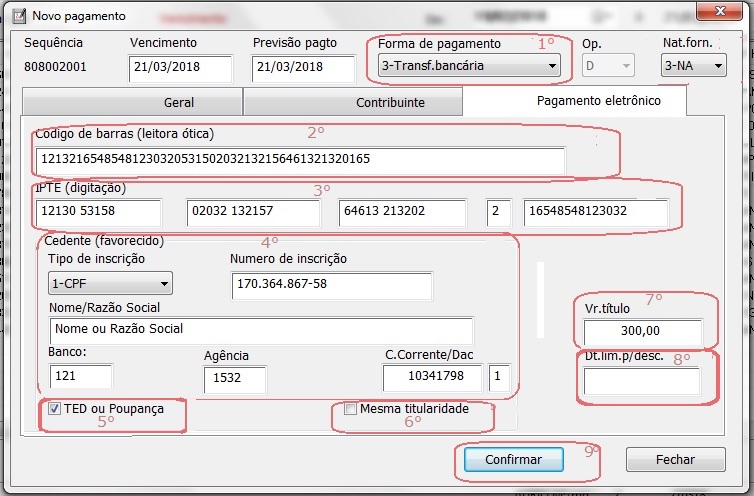Click the Vencimento date field
The image size is (754, 496).
coord(180,68)
